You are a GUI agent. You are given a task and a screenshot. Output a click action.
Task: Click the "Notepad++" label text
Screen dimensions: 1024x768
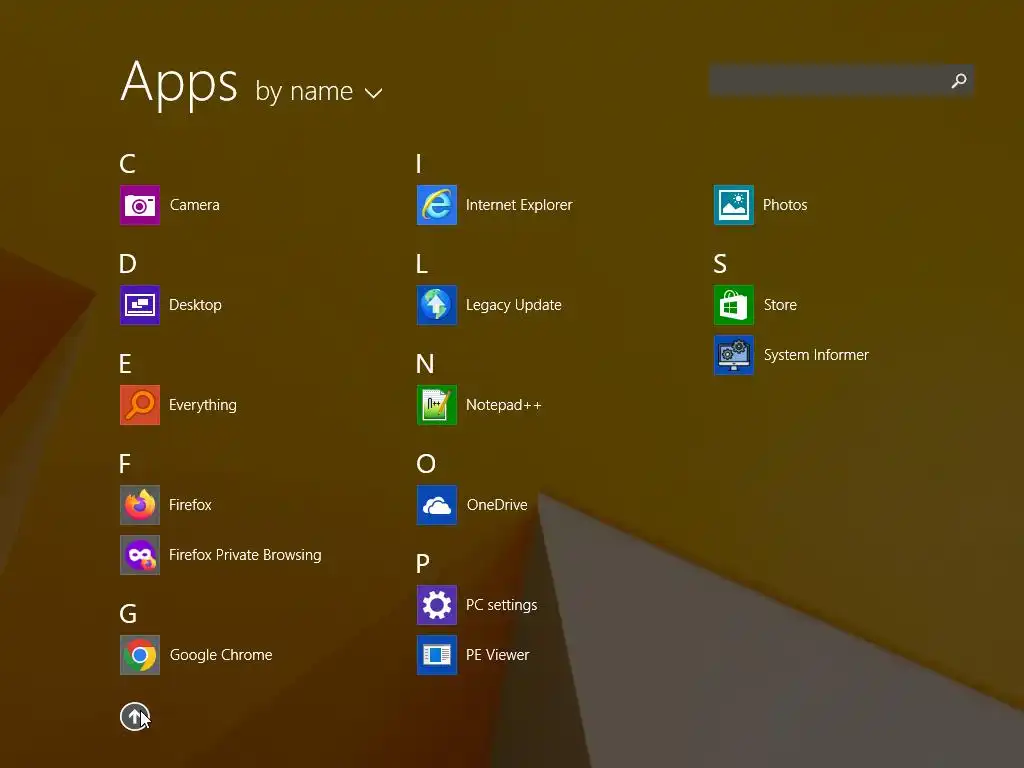coord(504,405)
